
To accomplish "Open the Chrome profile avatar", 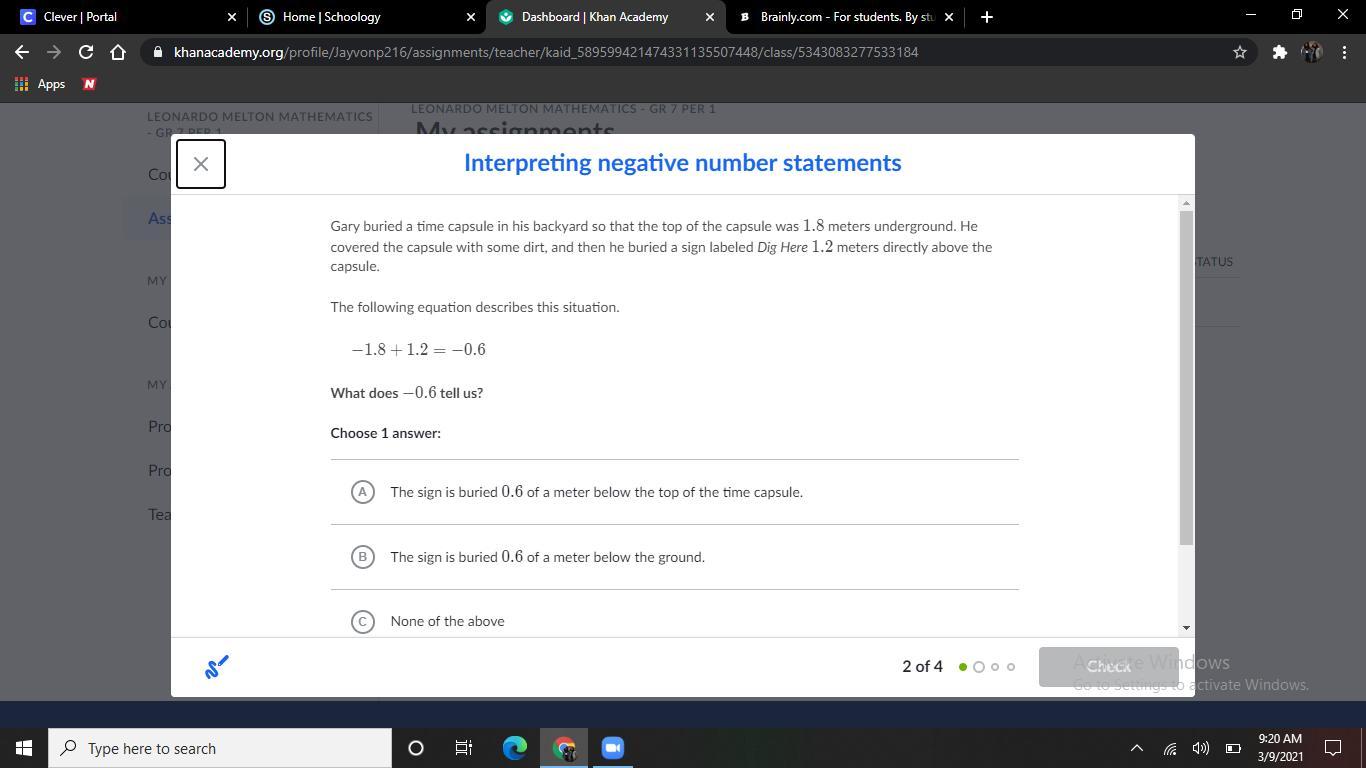I will coord(1312,52).
